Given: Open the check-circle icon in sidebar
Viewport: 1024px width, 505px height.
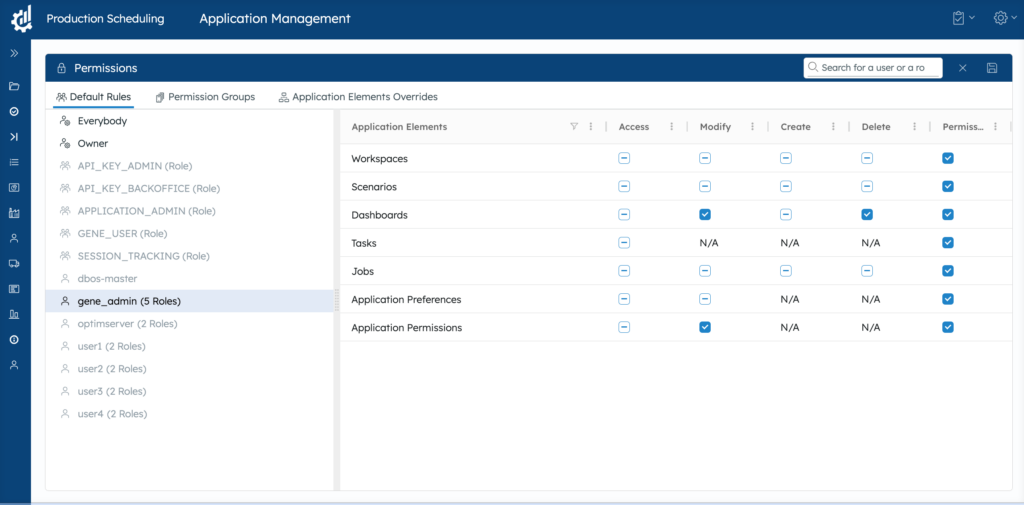Looking at the screenshot, I should [x=14, y=112].
